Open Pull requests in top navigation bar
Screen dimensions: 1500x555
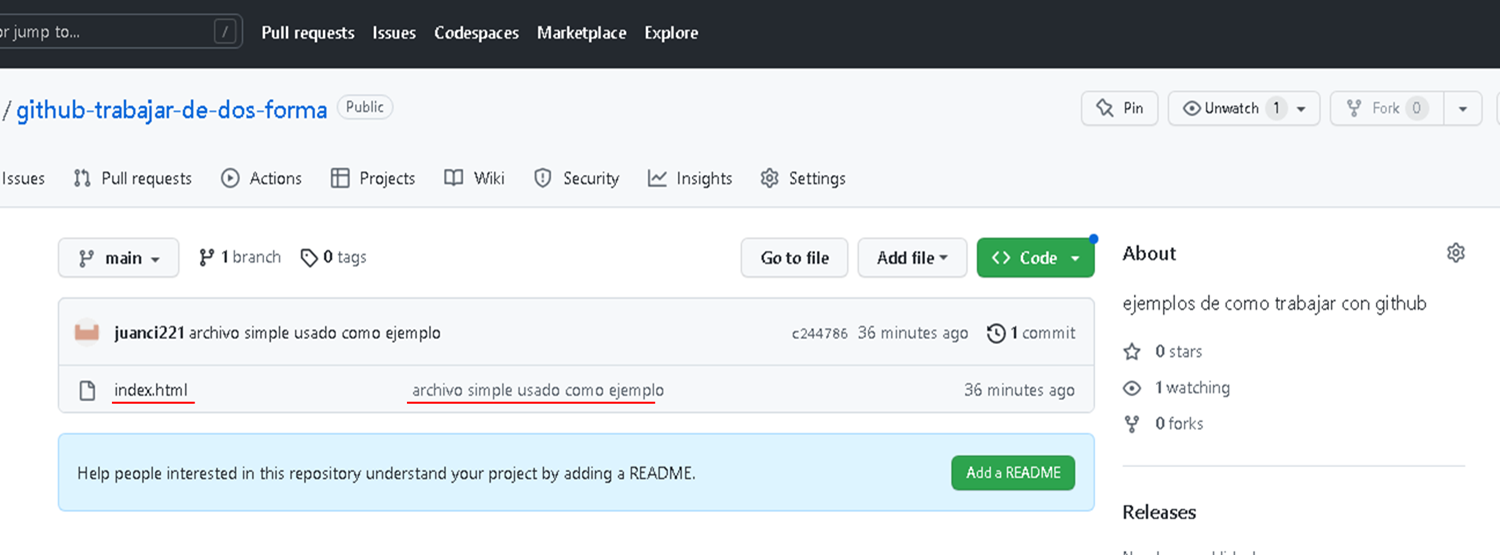(x=308, y=33)
